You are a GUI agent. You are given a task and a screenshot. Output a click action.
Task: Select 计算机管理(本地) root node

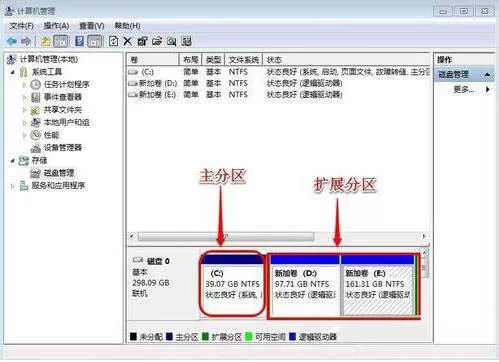pyautogui.click(x=49, y=59)
